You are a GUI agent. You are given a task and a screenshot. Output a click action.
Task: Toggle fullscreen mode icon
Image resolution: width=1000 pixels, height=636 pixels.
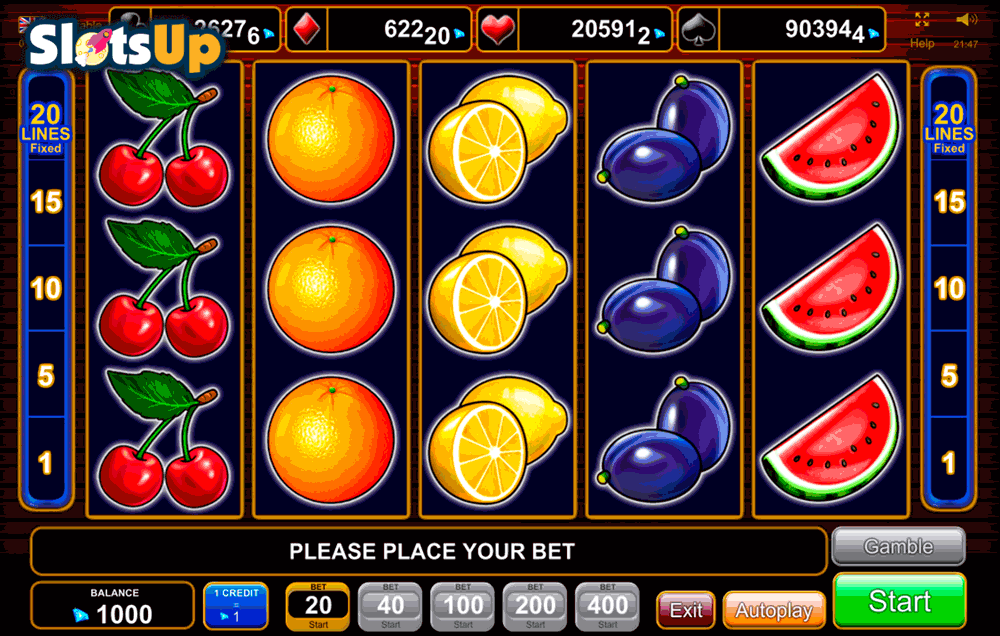coord(922,20)
